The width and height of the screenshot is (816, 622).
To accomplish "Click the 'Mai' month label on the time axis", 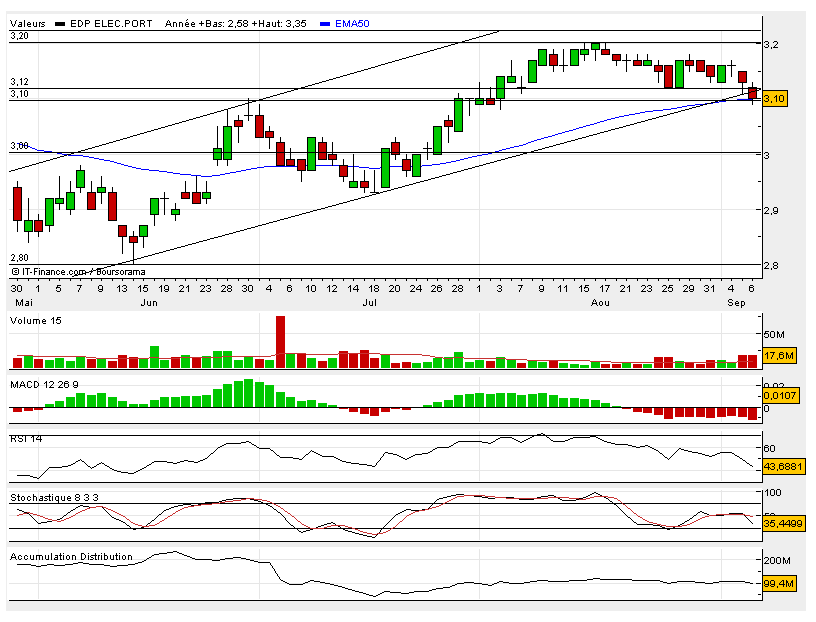I will 23,302.
